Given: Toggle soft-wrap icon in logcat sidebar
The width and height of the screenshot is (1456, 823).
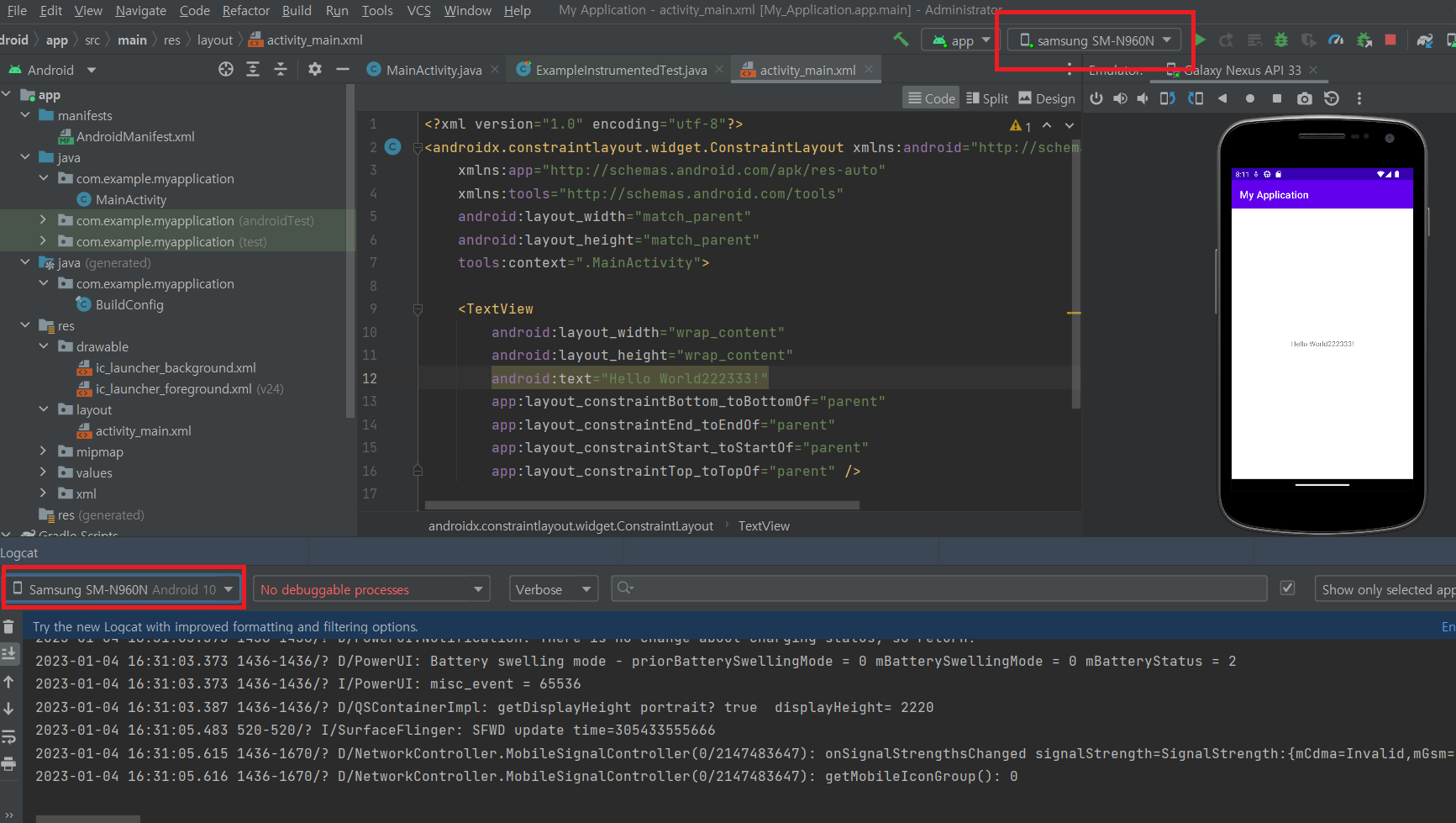Looking at the screenshot, I should (x=8, y=736).
